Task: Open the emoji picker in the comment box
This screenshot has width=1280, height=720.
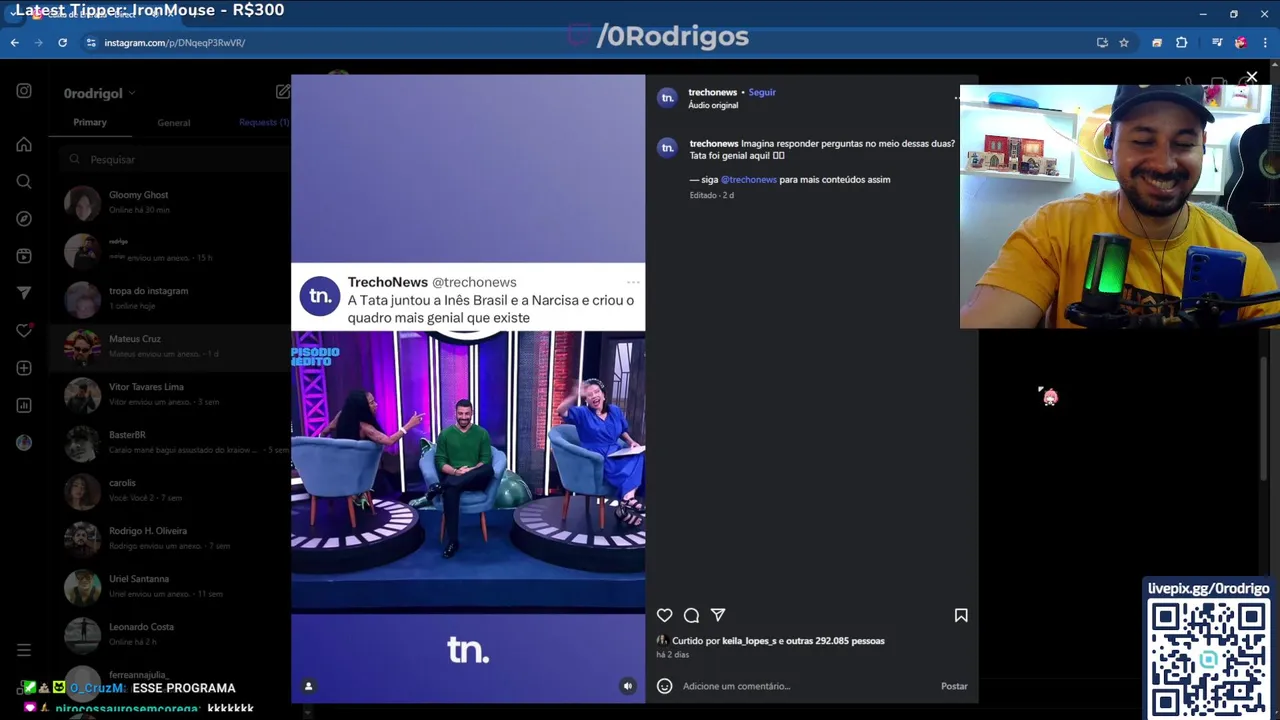Action: point(664,686)
